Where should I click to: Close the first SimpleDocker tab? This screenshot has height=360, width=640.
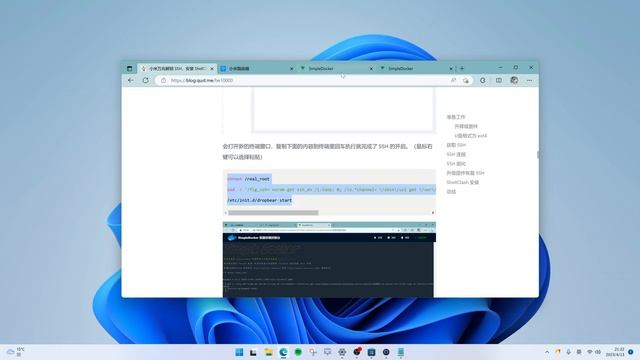(x=371, y=69)
